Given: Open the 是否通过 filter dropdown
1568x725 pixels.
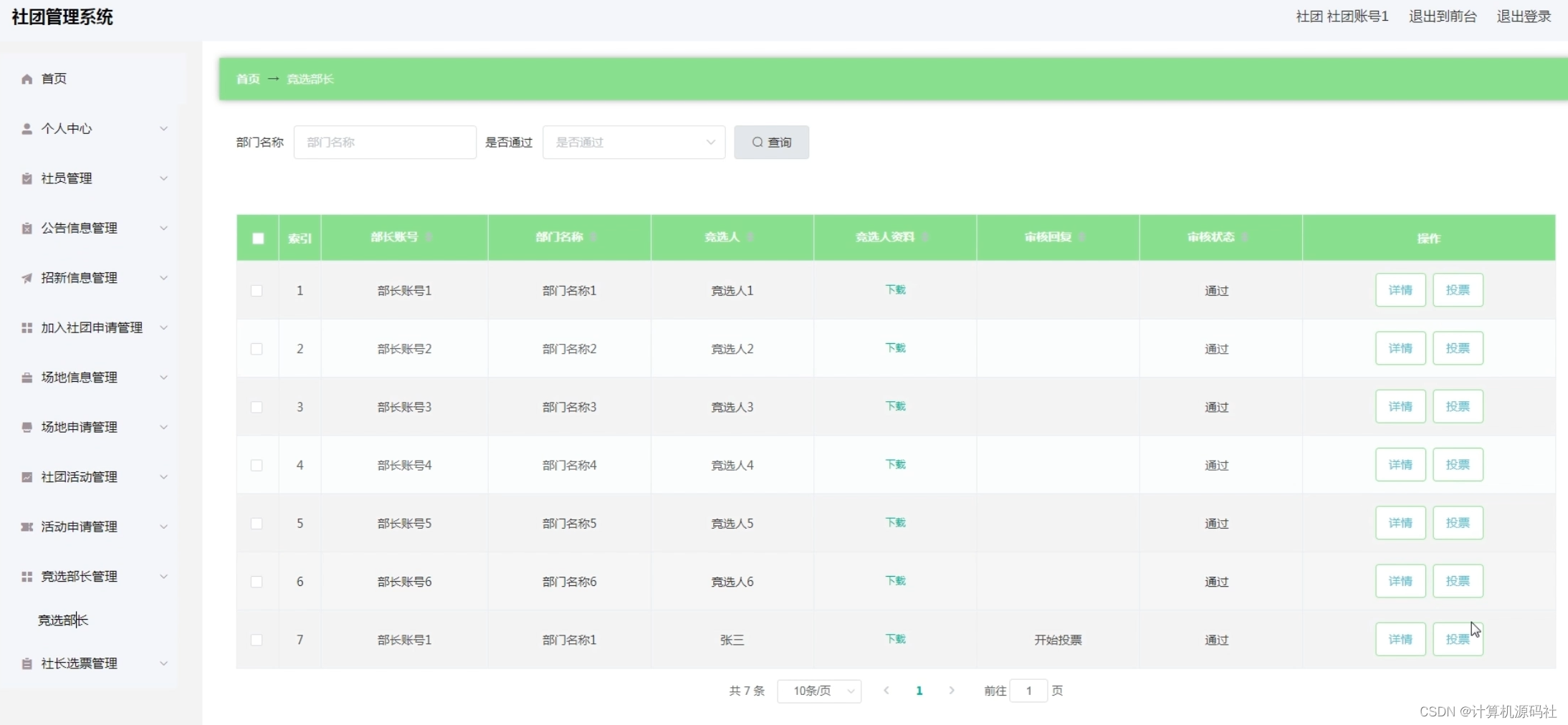Looking at the screenshot, I should pos(634,143).
